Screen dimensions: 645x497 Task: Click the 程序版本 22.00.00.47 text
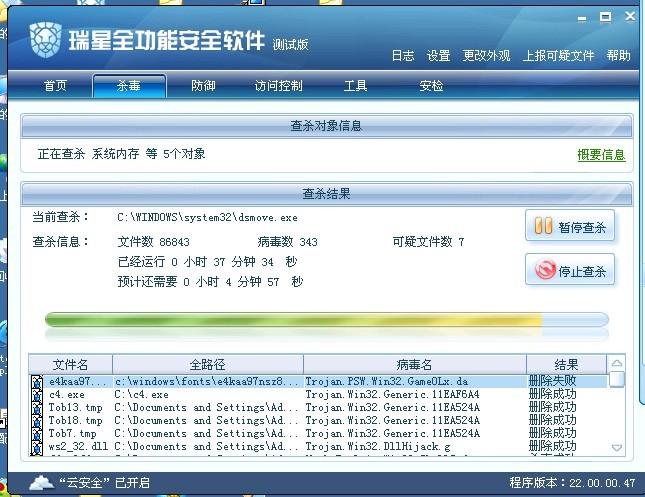[x=572, y=483]
